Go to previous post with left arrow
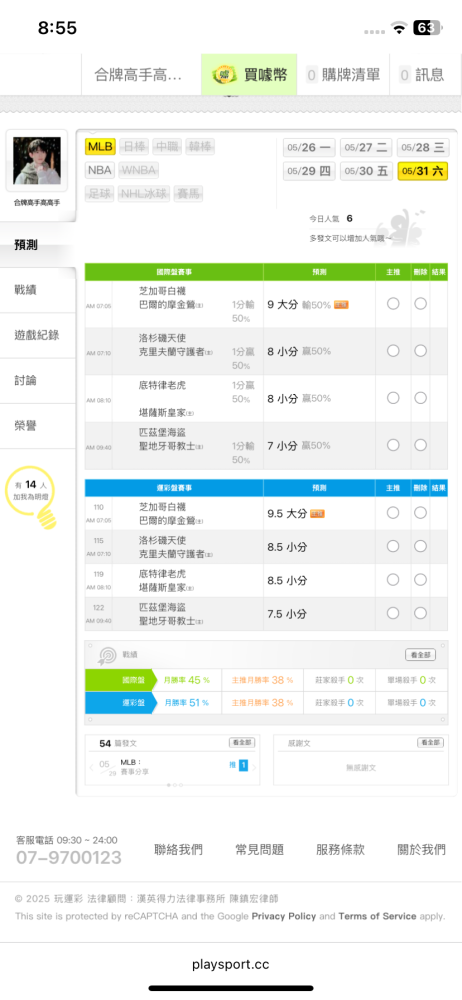 tap(91, 767)
